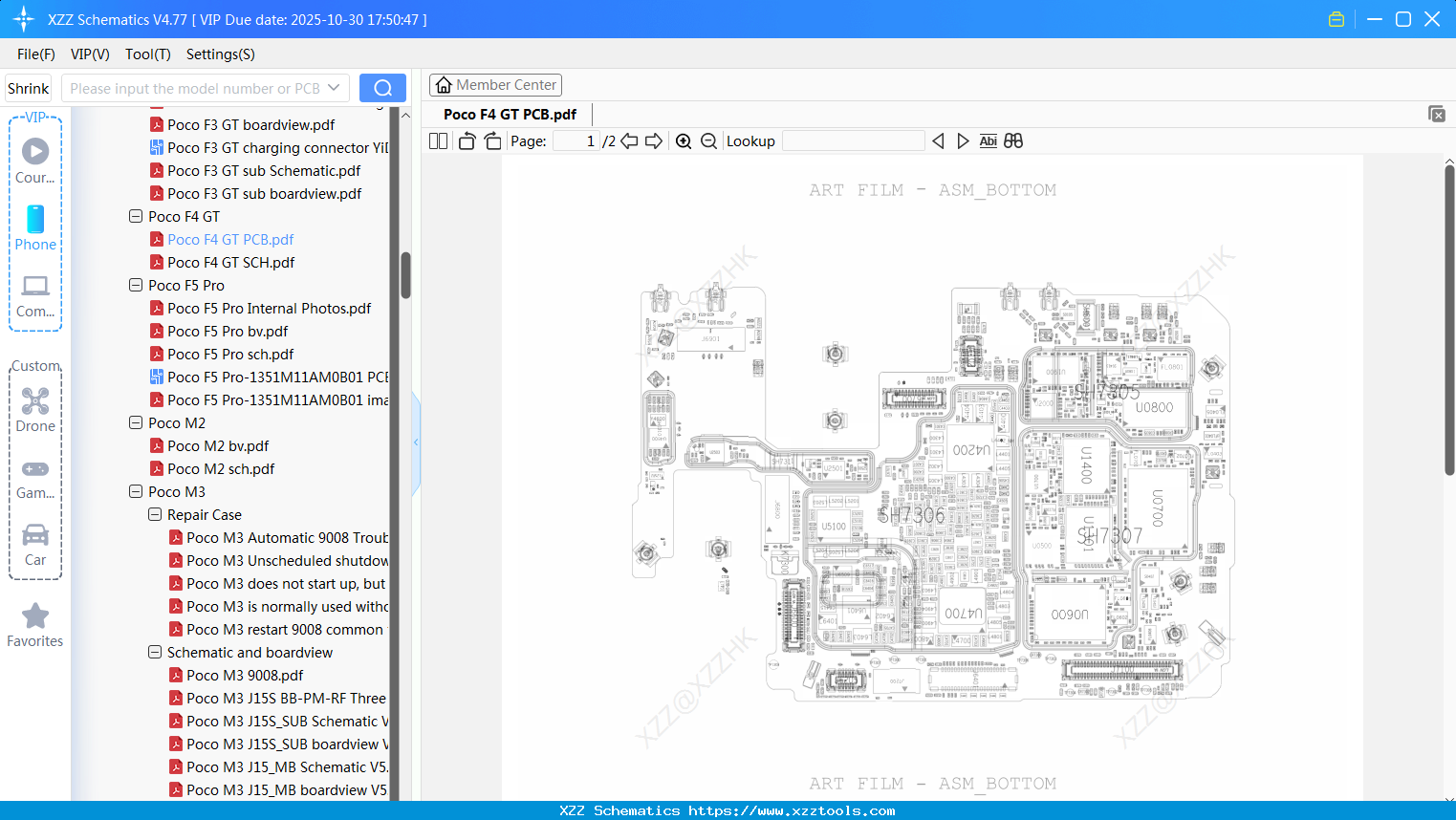This screenshot has height=820, width=1456.
Task: Select the Game console category icon
Action: pyautogui.click(x=35, y=478)
